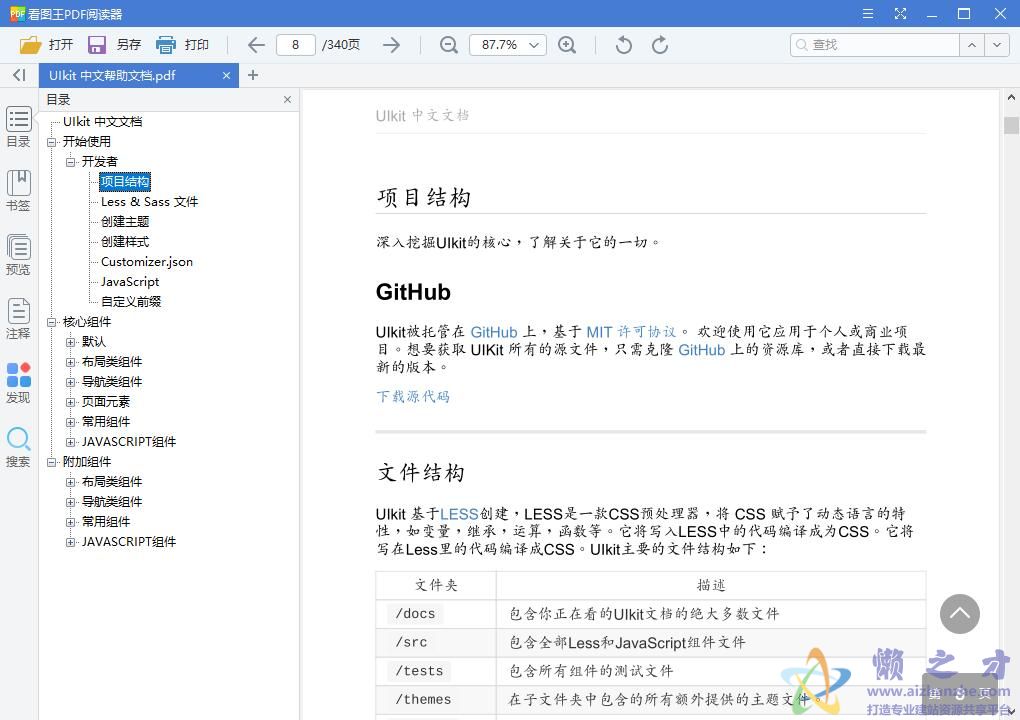1020x720 pixels.
Task: Jump to top with the circular arrow button
Action: 959,613
